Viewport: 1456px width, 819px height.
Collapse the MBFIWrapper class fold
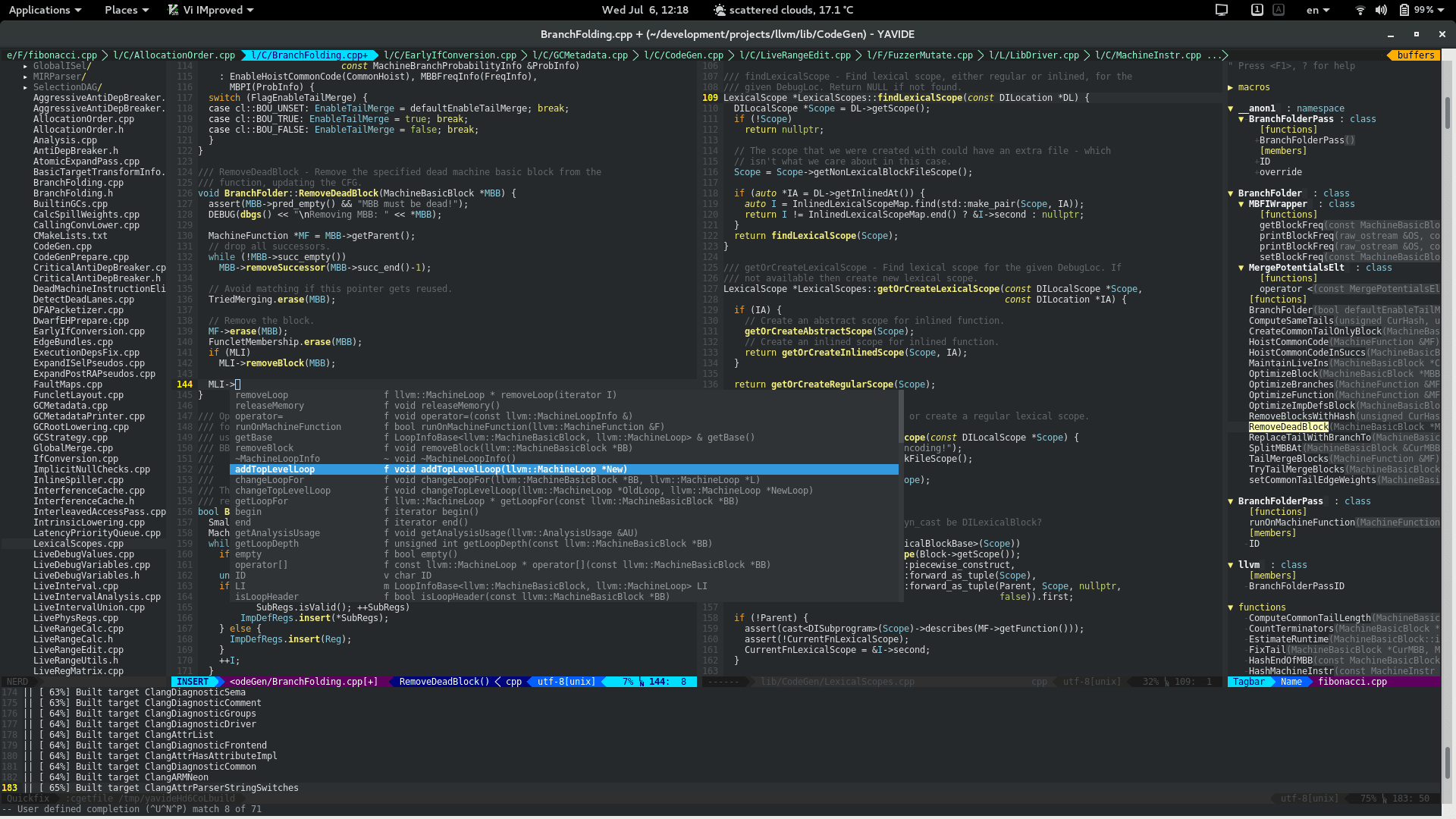1241,204
